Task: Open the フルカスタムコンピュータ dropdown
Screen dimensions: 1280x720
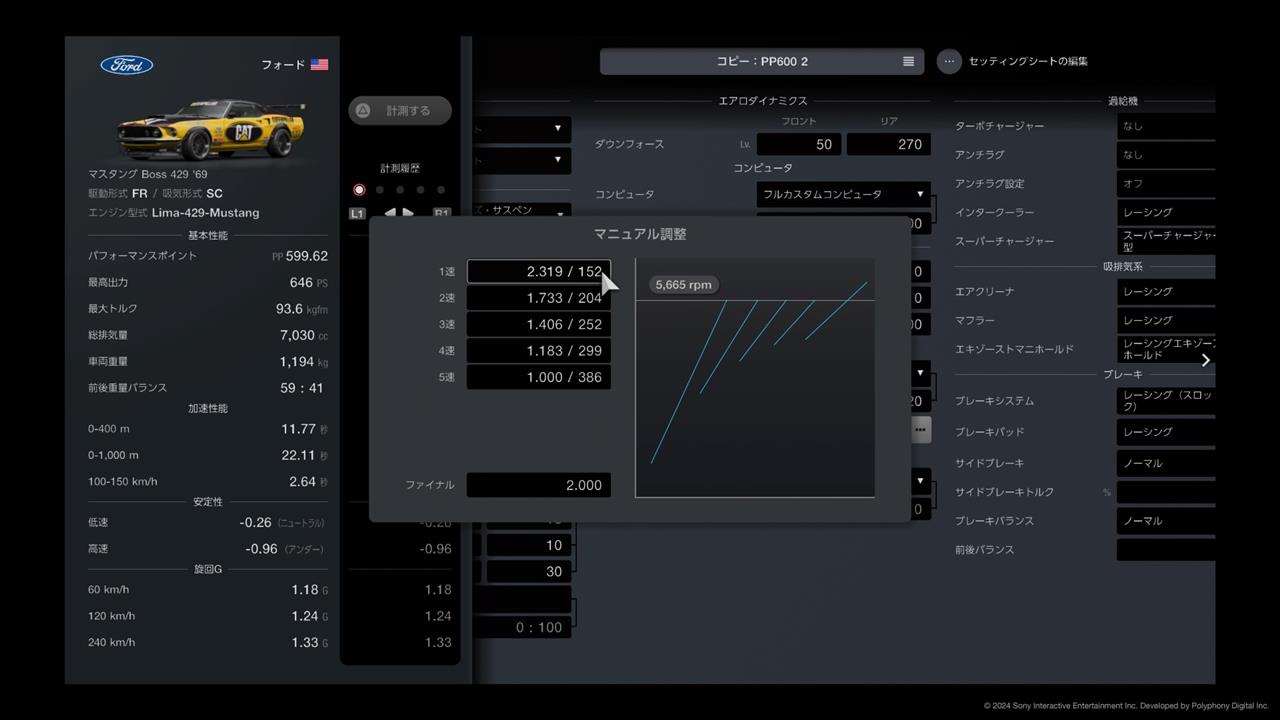Action: tap(844, 194)
